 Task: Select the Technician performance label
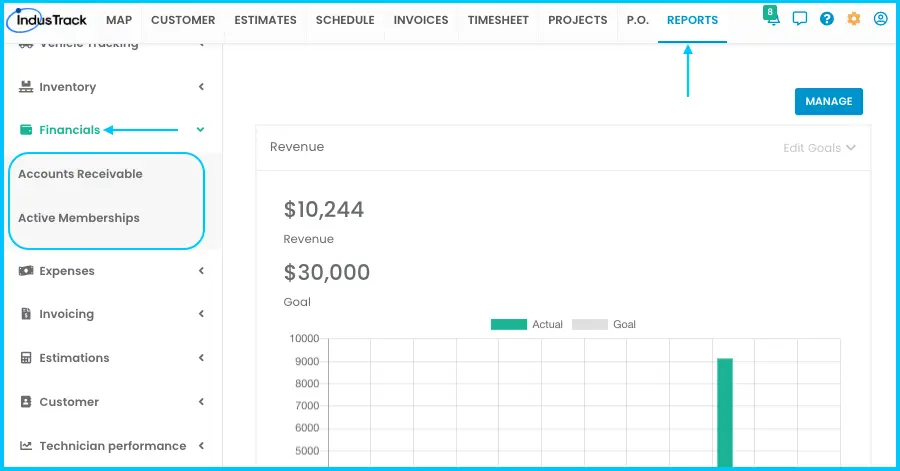click(x=112, y=446)
